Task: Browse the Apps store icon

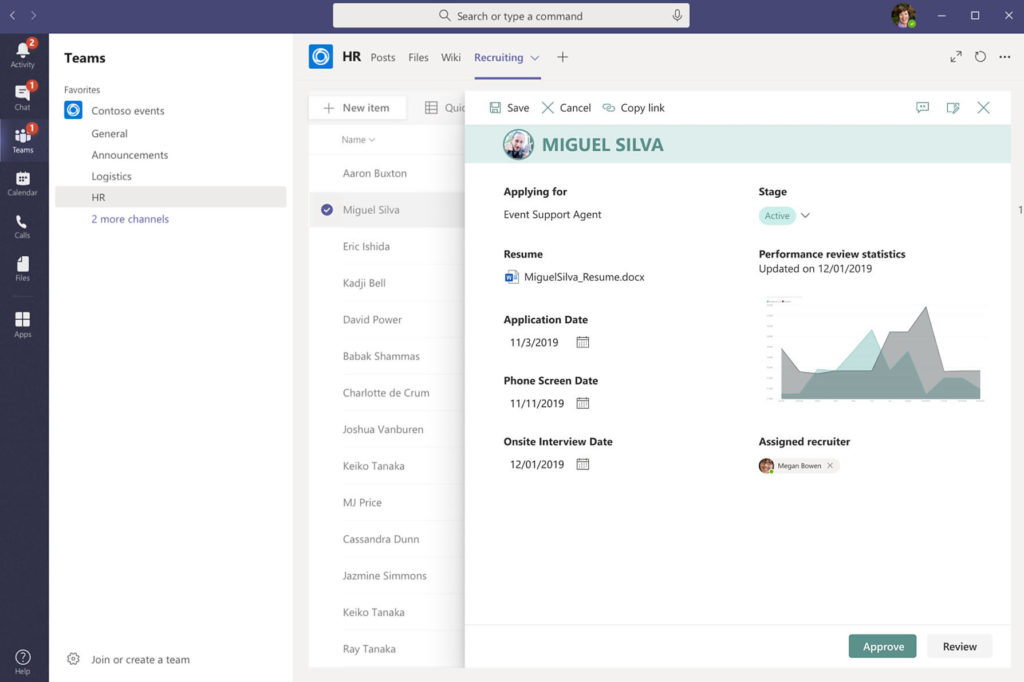Action: click(x=23, y=324)
